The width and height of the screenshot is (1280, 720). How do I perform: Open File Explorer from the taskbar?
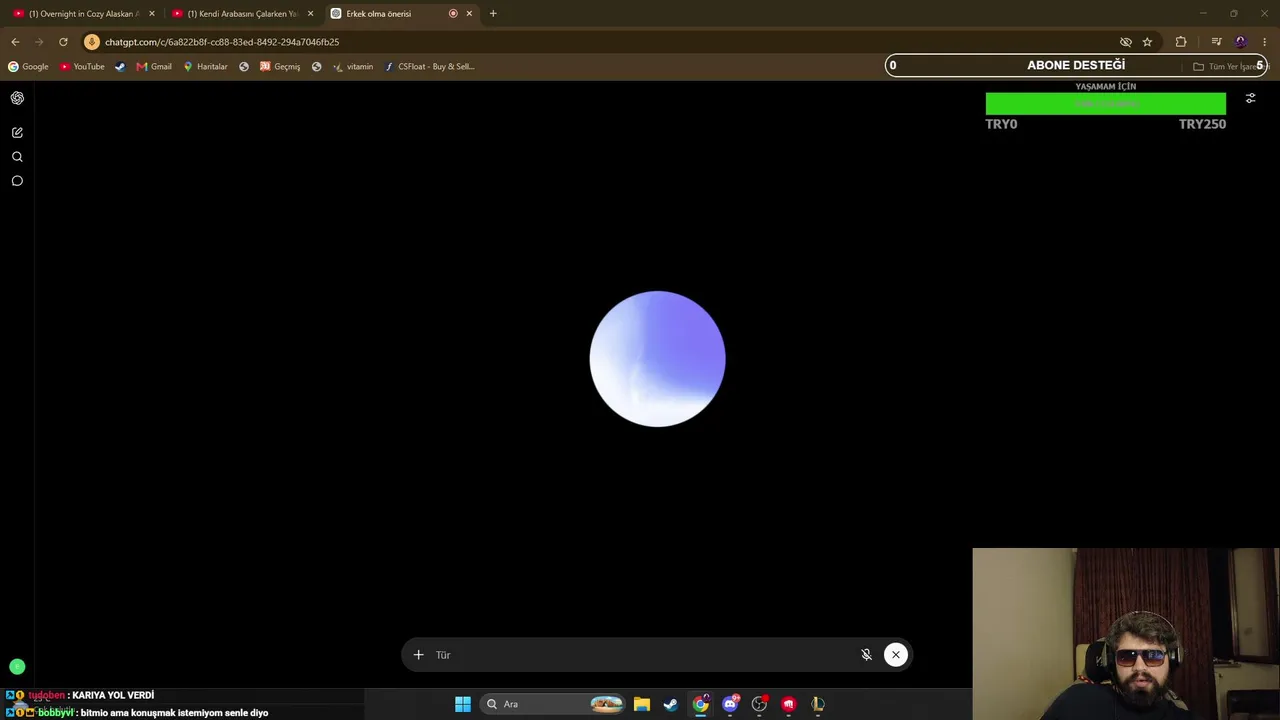[642, 704]
